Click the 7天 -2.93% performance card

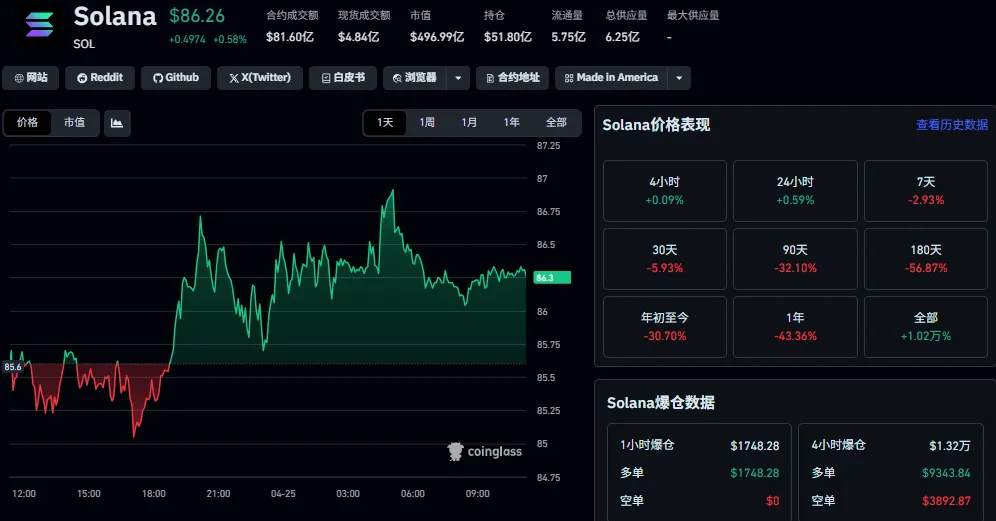click(x=925, y=191)
